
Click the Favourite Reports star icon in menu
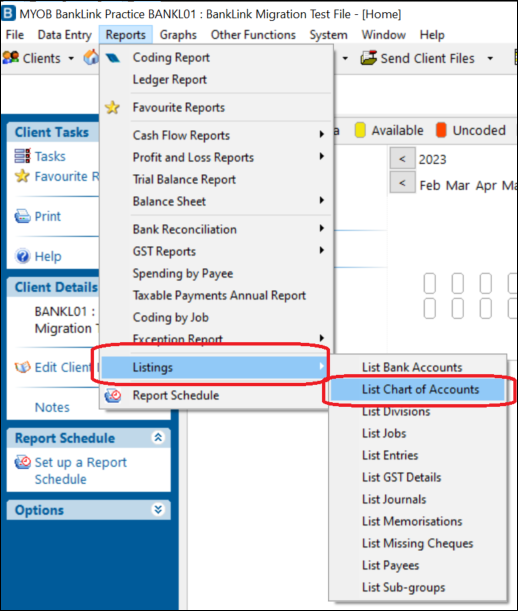[112, 107]
